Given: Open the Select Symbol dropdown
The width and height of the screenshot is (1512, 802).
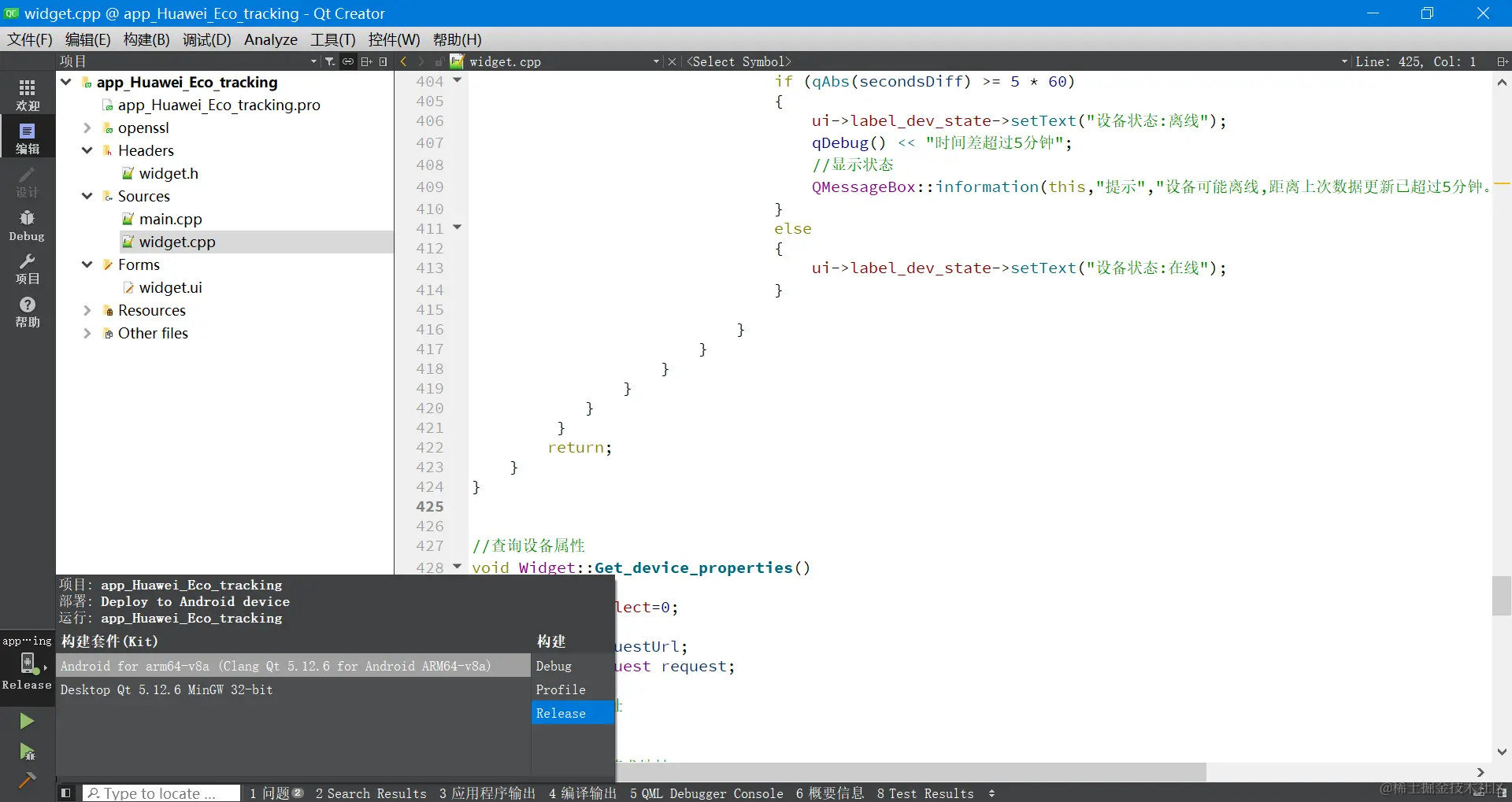Looking at the screenshot, I should click(1016, 61).
